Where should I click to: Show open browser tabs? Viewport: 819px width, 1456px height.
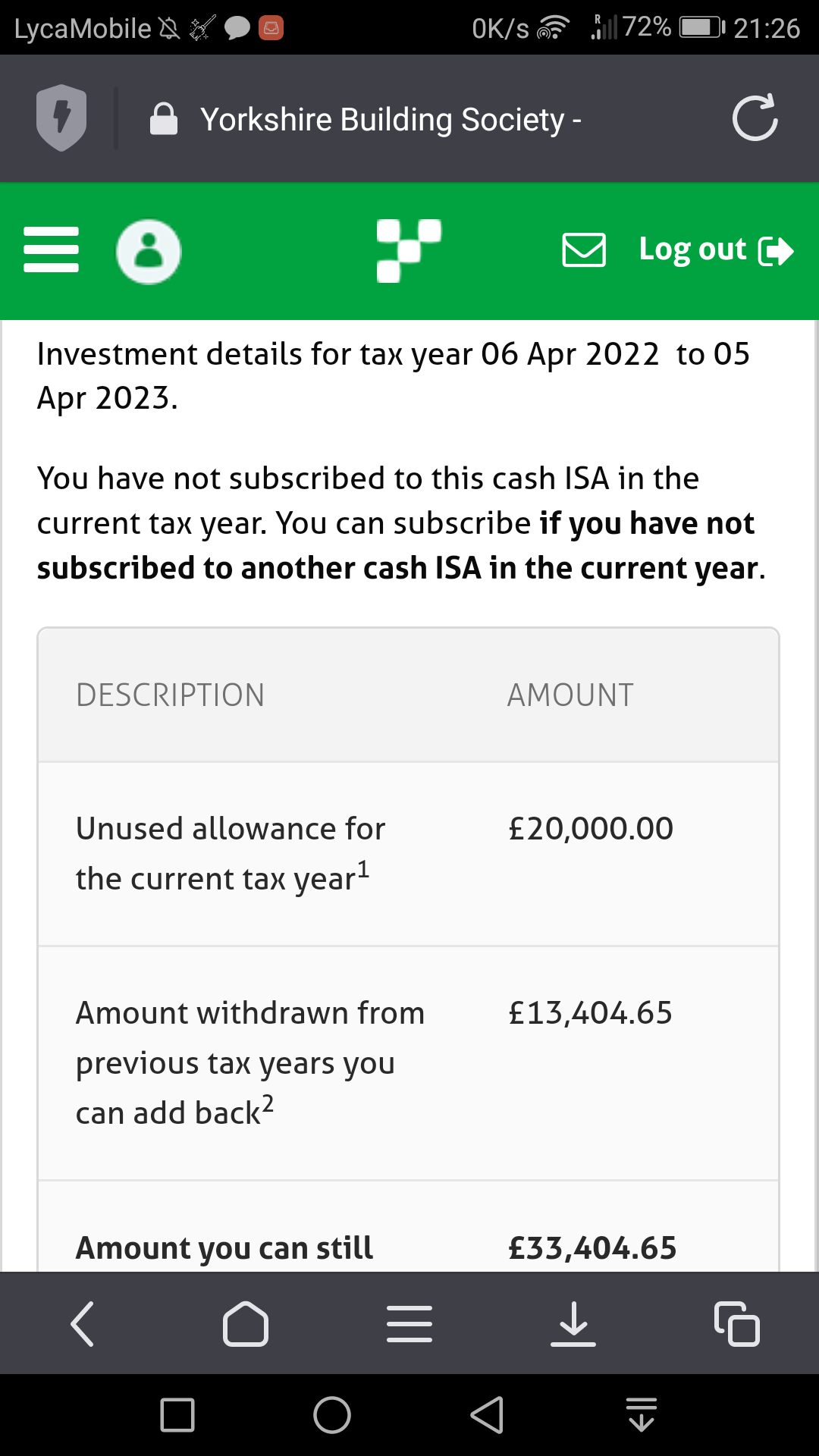(736, 1324)
